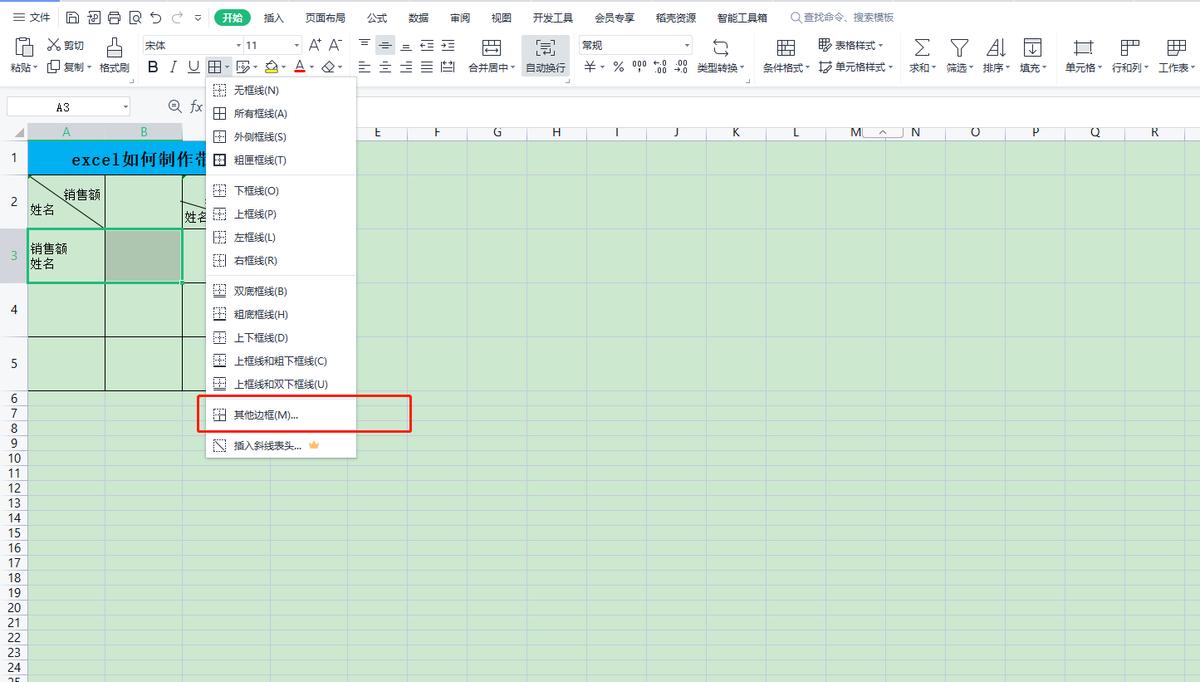The image size is (1200, 682).
Task: Click the increase font size icon
Action: tap(315, 45)
